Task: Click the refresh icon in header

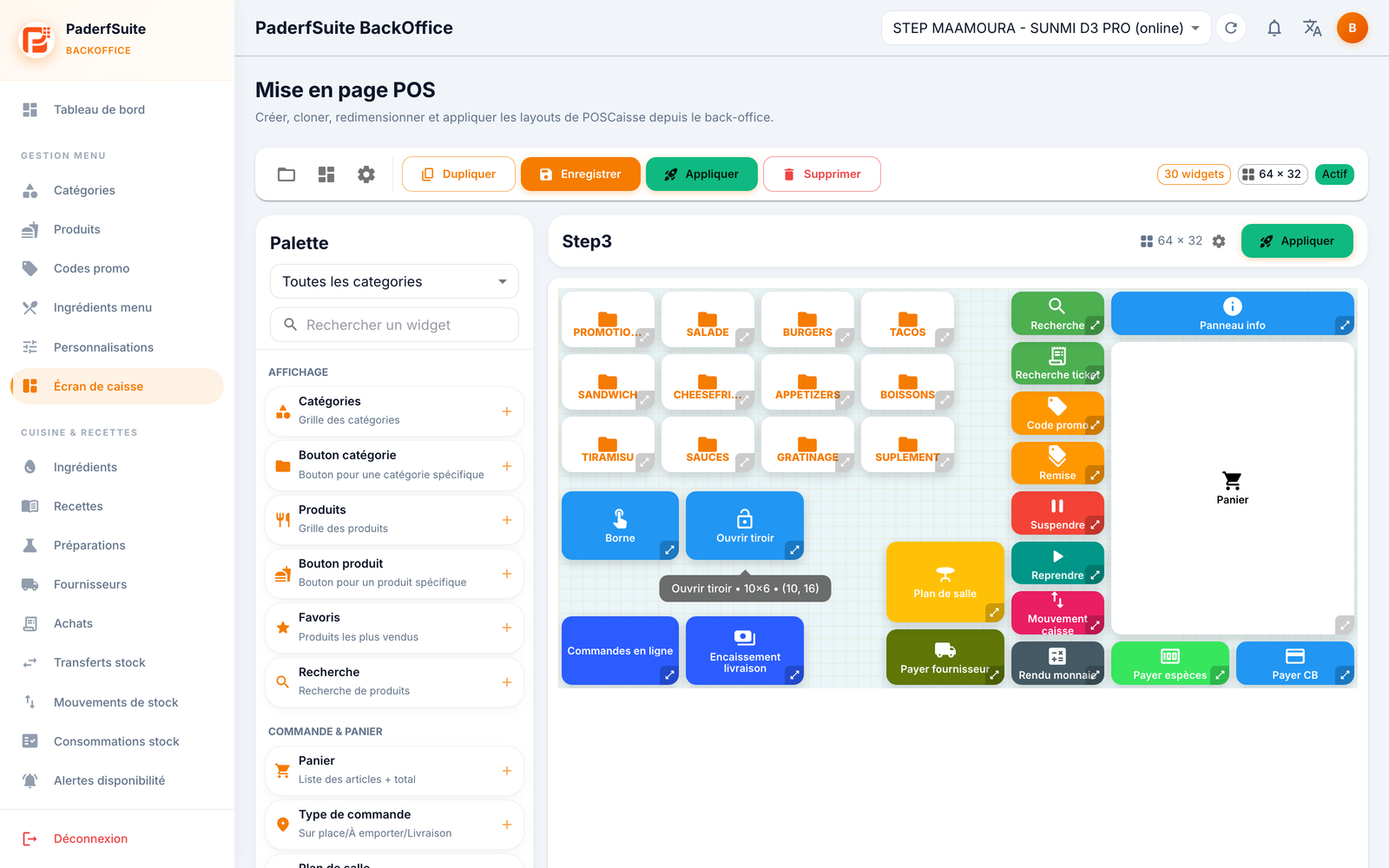Action: pos(1231,28)
